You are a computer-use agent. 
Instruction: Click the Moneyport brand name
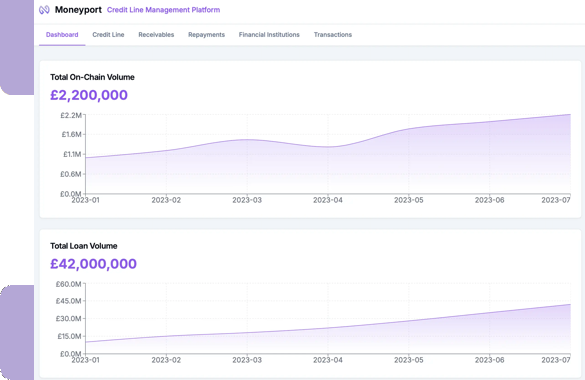point(78,10)
